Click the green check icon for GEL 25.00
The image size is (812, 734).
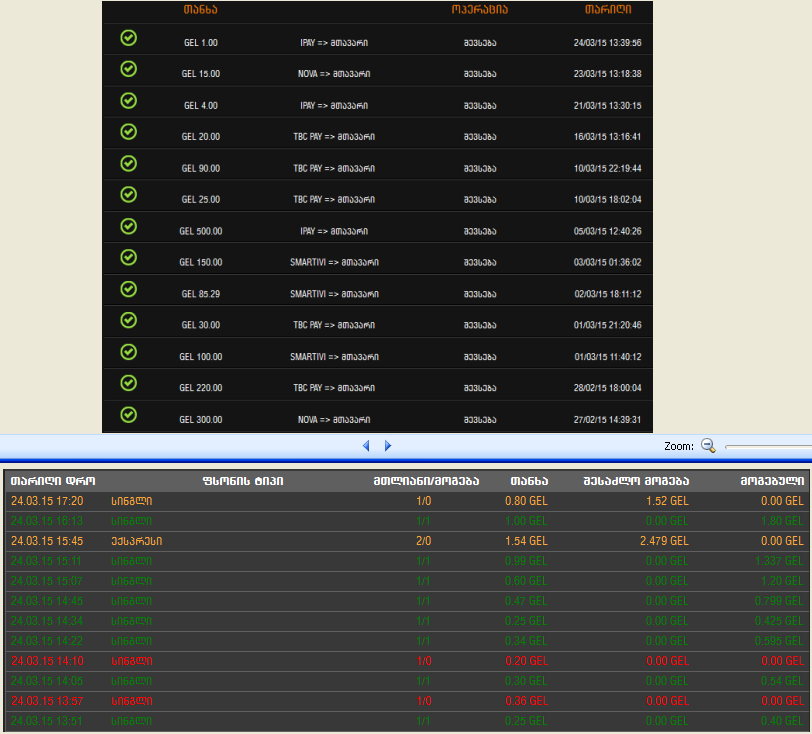(x=128, y=194)
